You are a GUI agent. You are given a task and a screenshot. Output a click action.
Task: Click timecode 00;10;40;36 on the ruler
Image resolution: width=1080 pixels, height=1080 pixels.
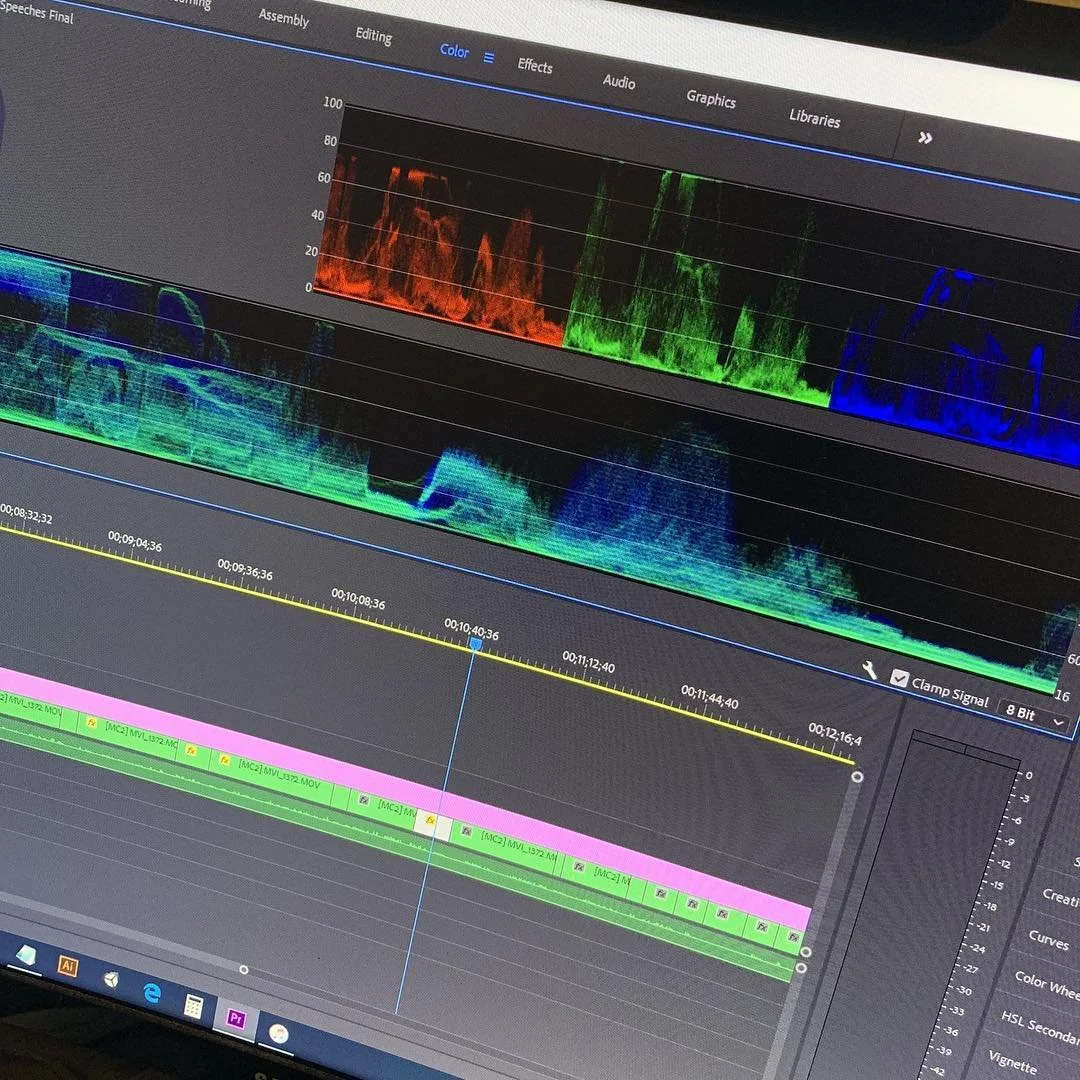[471, 628]
